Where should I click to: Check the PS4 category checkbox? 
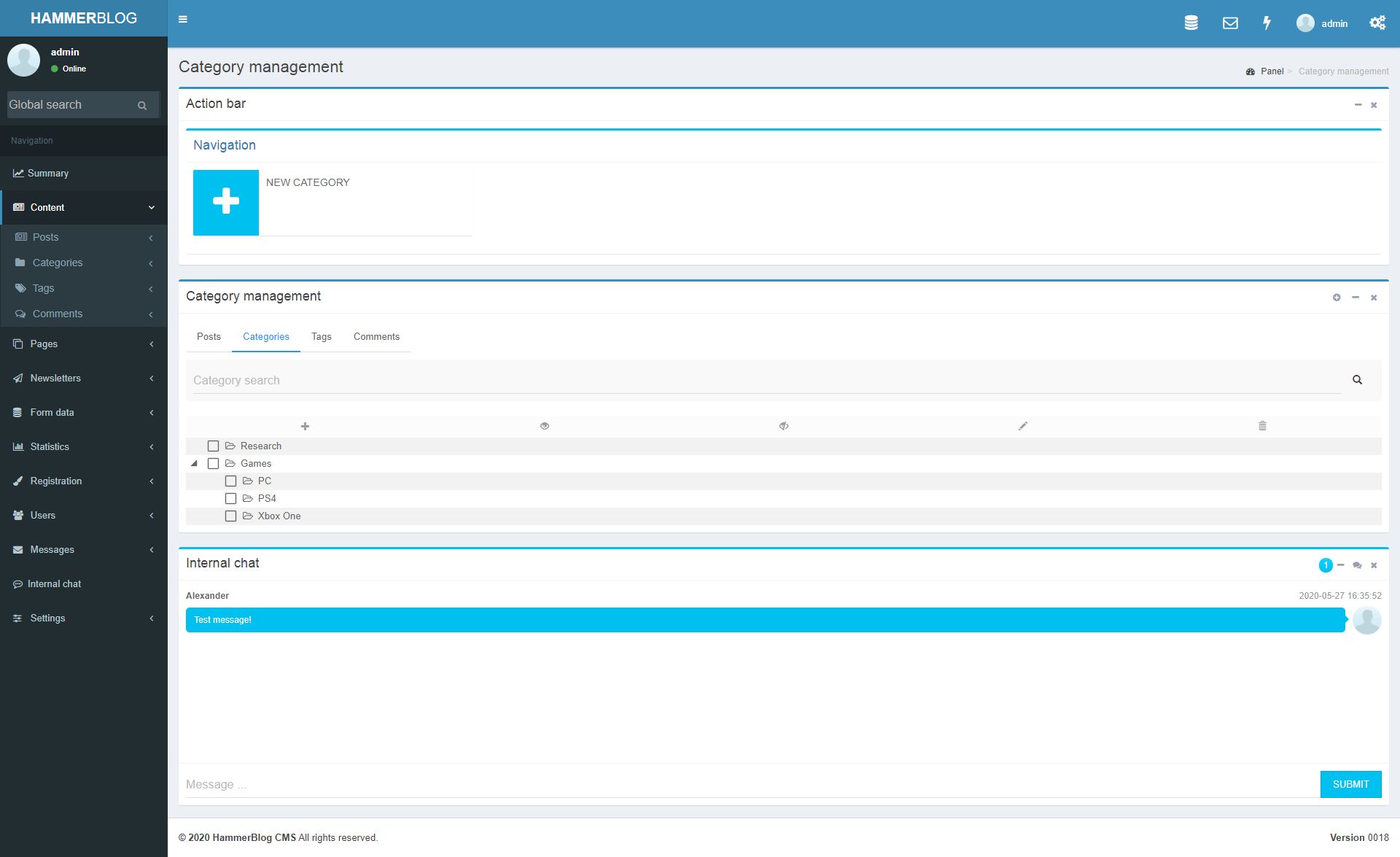coord(231,499)
